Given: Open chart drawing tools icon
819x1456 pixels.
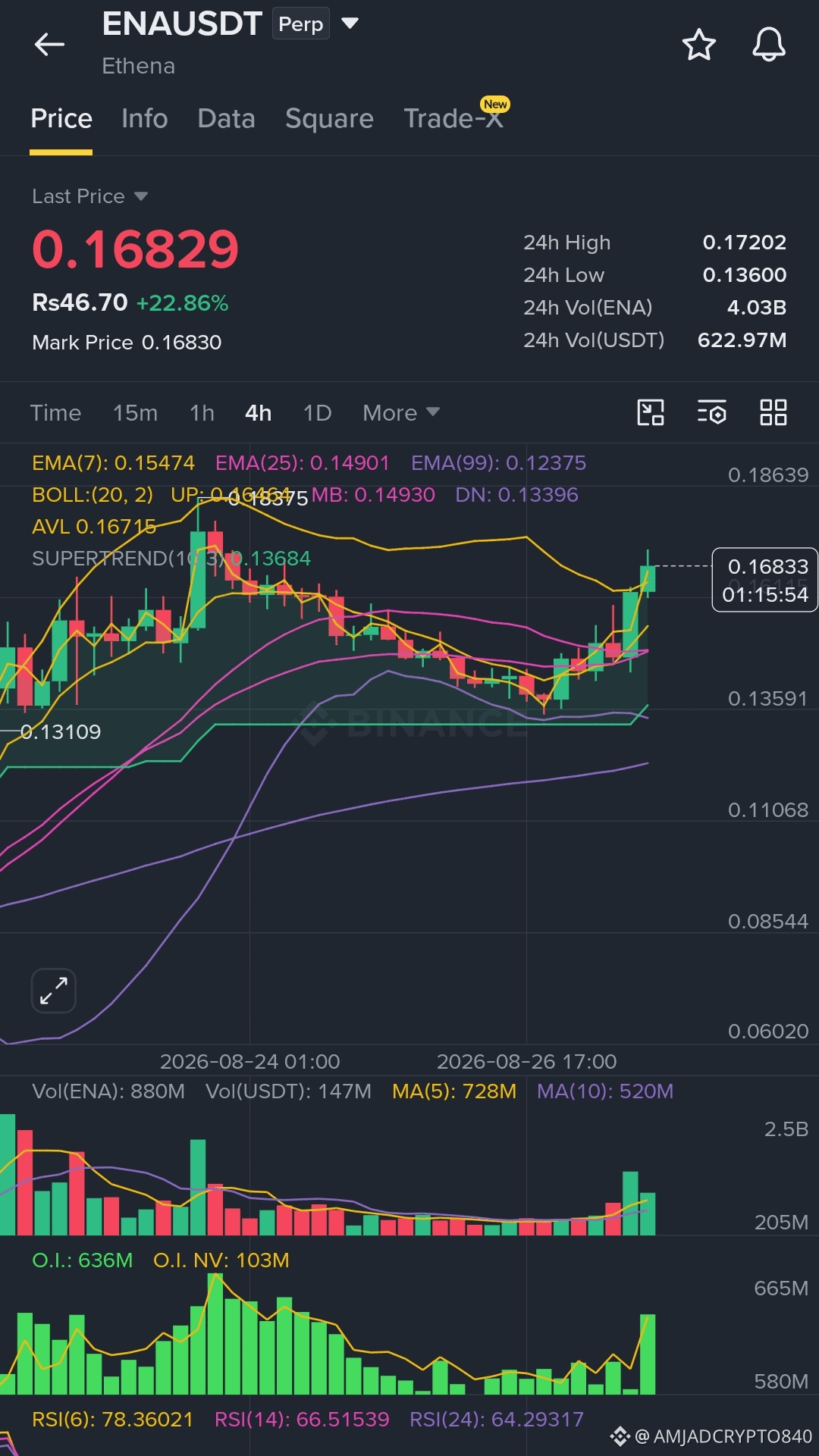Looking at the screenshot, I should click(x=651, y=412).
